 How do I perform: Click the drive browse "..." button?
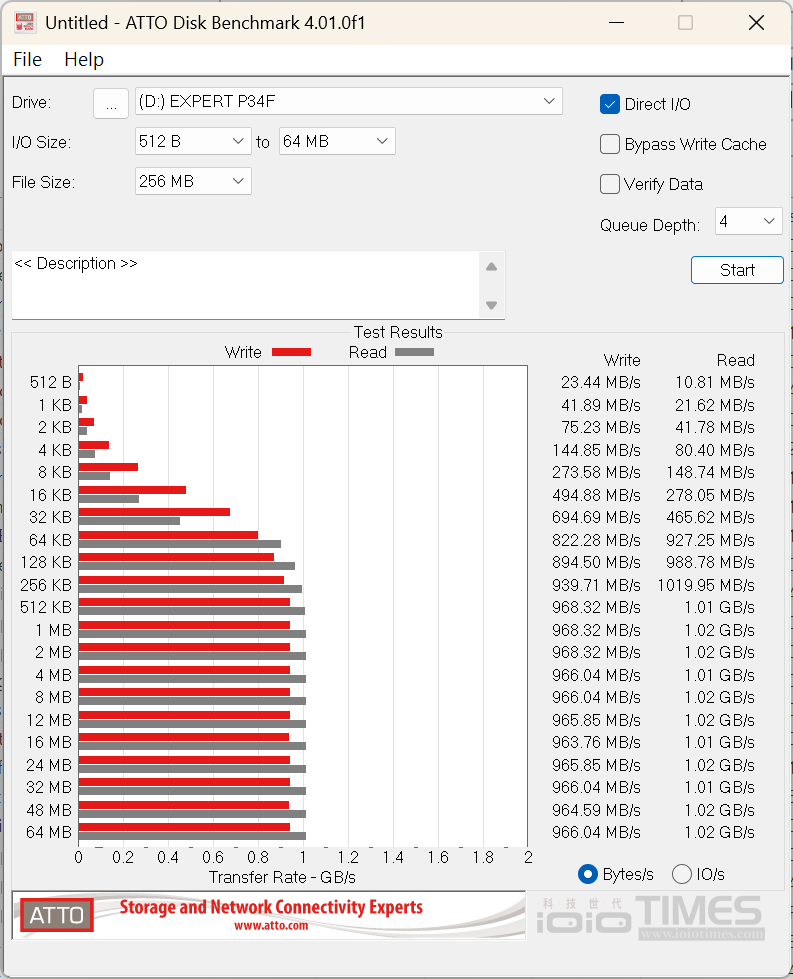coord(111,102)
